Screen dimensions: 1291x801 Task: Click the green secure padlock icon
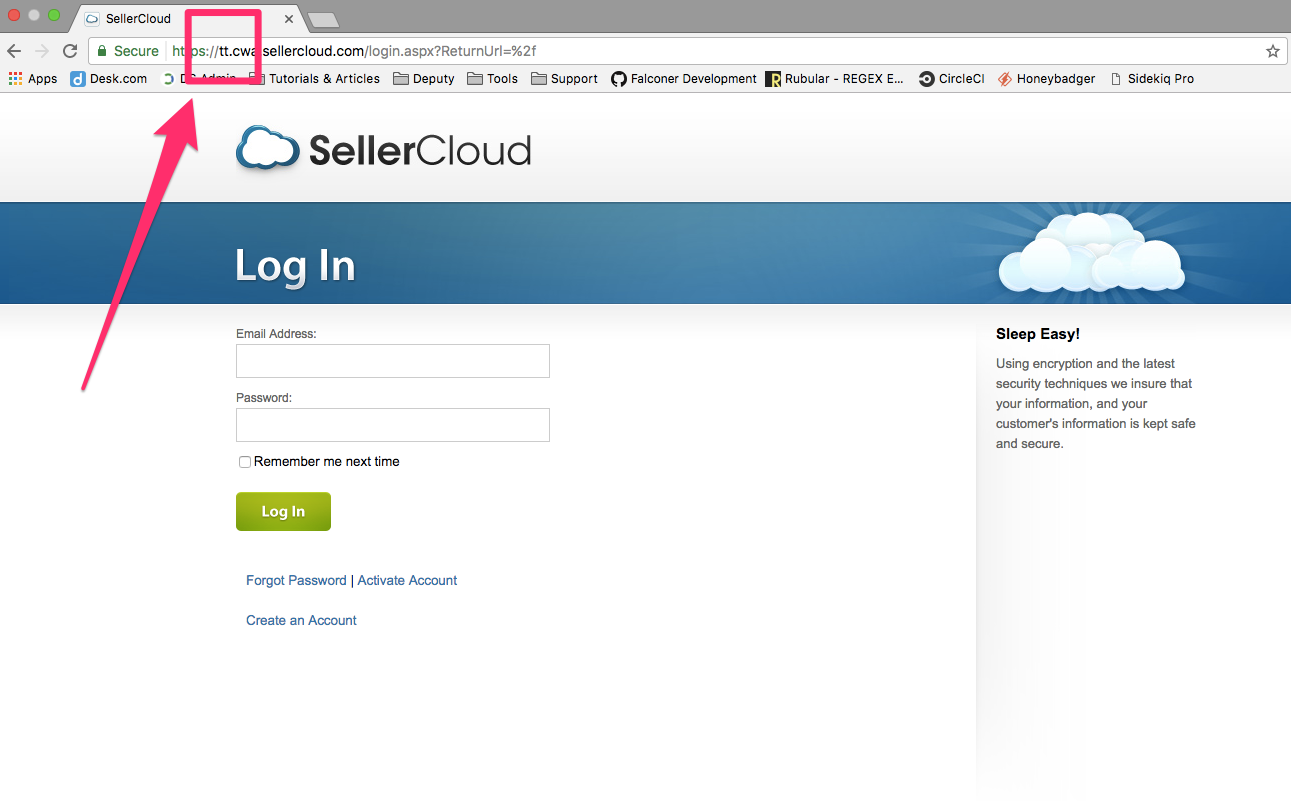(x=101, y=51)
